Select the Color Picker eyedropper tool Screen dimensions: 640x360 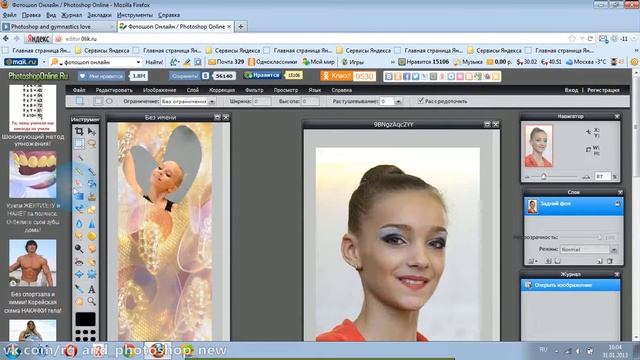[79, 289]
